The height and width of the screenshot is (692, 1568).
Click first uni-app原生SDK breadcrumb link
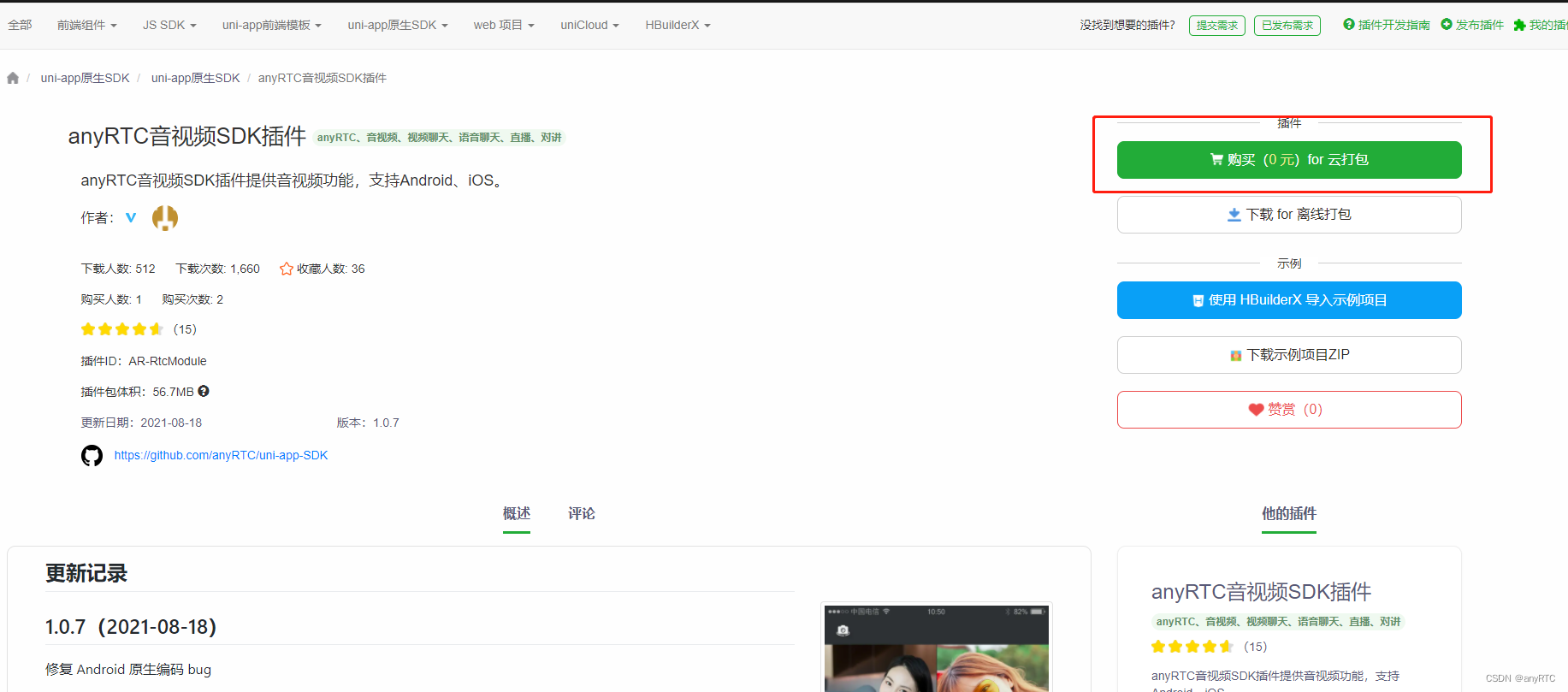[x=86, y=78]
